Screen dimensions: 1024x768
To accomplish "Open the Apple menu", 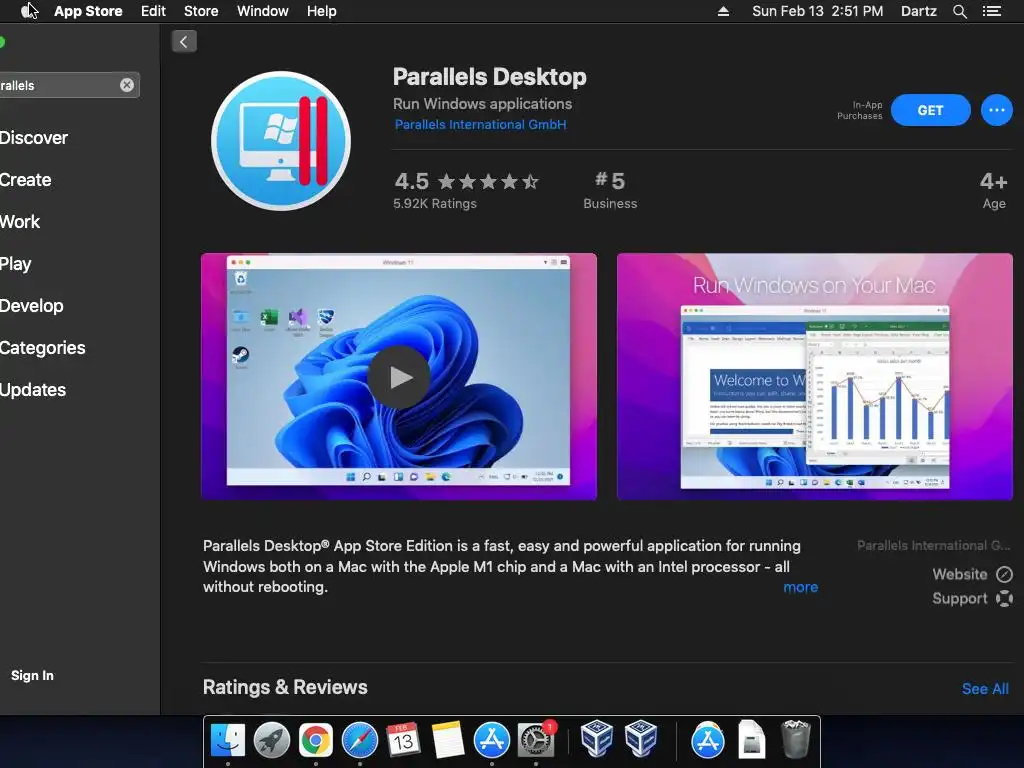I will (29, 11).
